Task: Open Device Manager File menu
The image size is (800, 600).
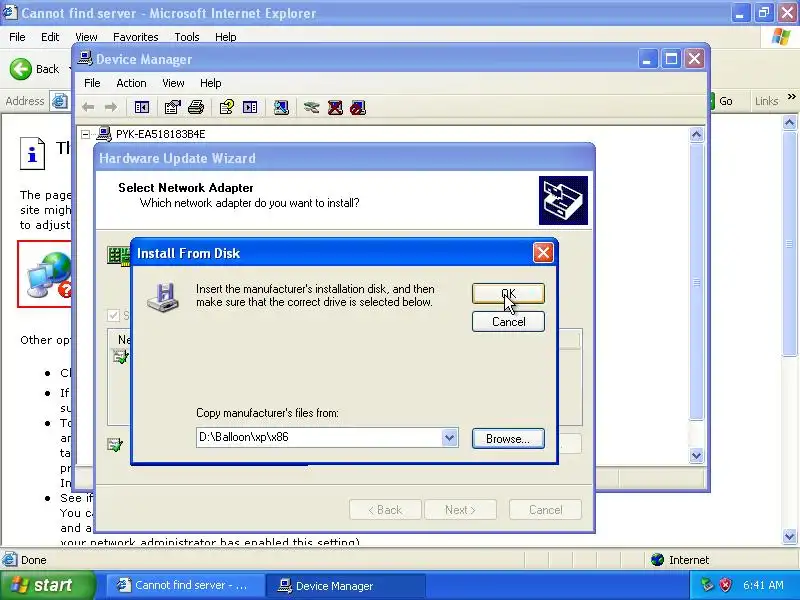Action: (x=92, y=83)
